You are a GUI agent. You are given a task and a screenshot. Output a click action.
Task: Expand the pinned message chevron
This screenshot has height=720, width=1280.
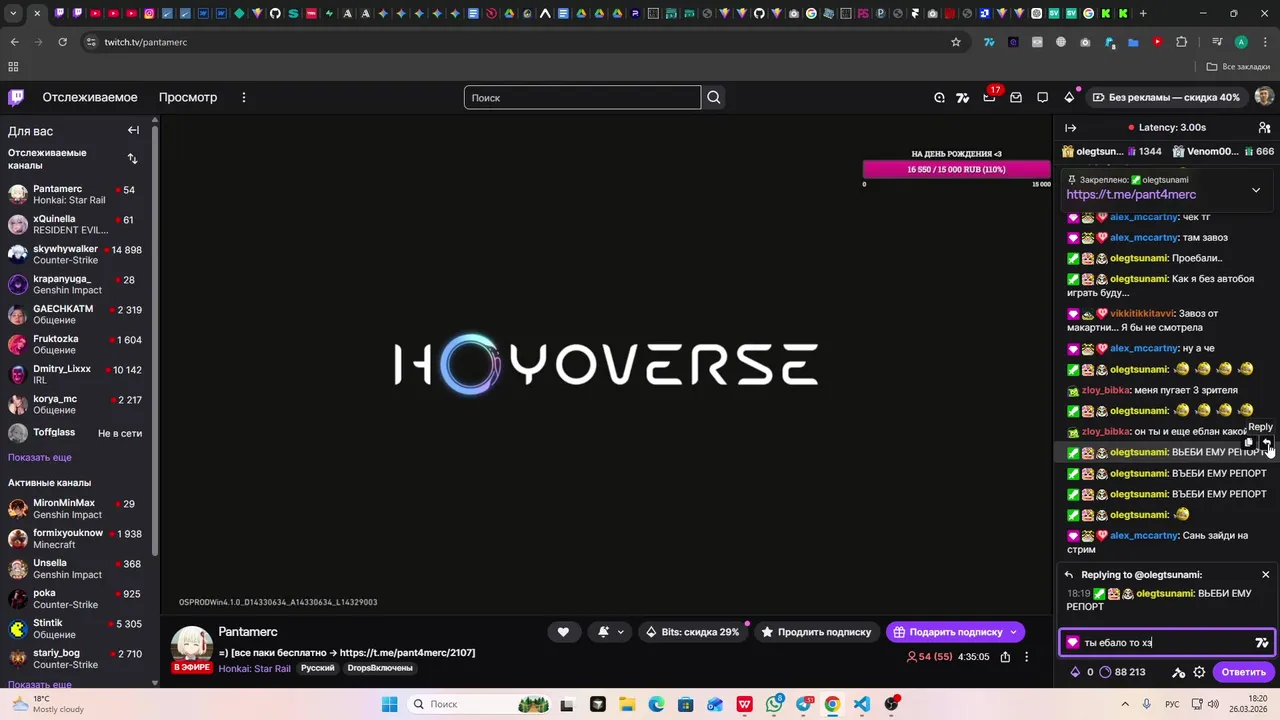coord(1256,190)
